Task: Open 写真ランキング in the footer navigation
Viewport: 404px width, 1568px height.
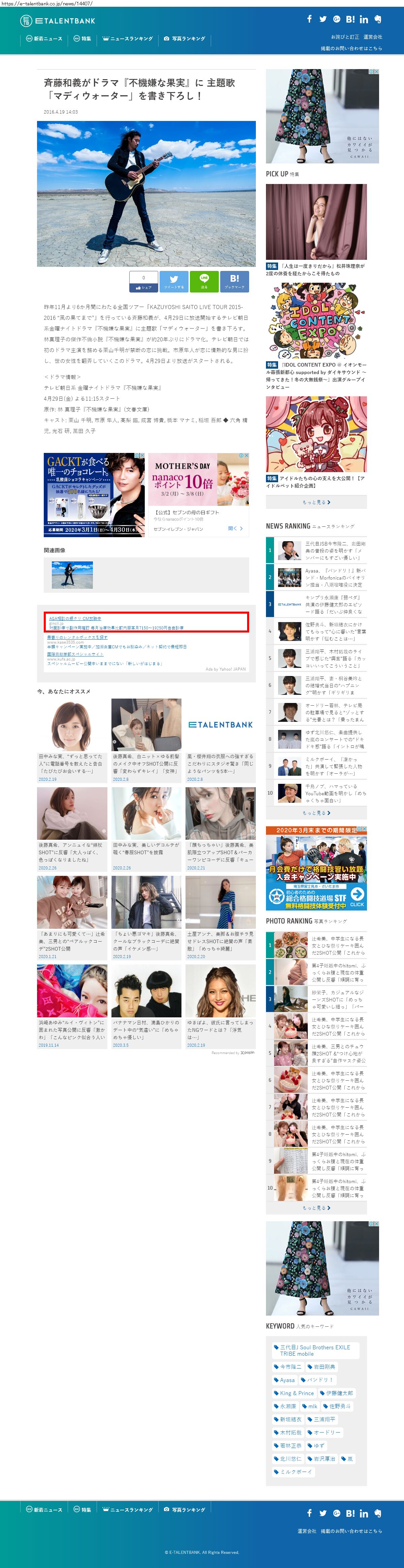Action: [184, 1510]
